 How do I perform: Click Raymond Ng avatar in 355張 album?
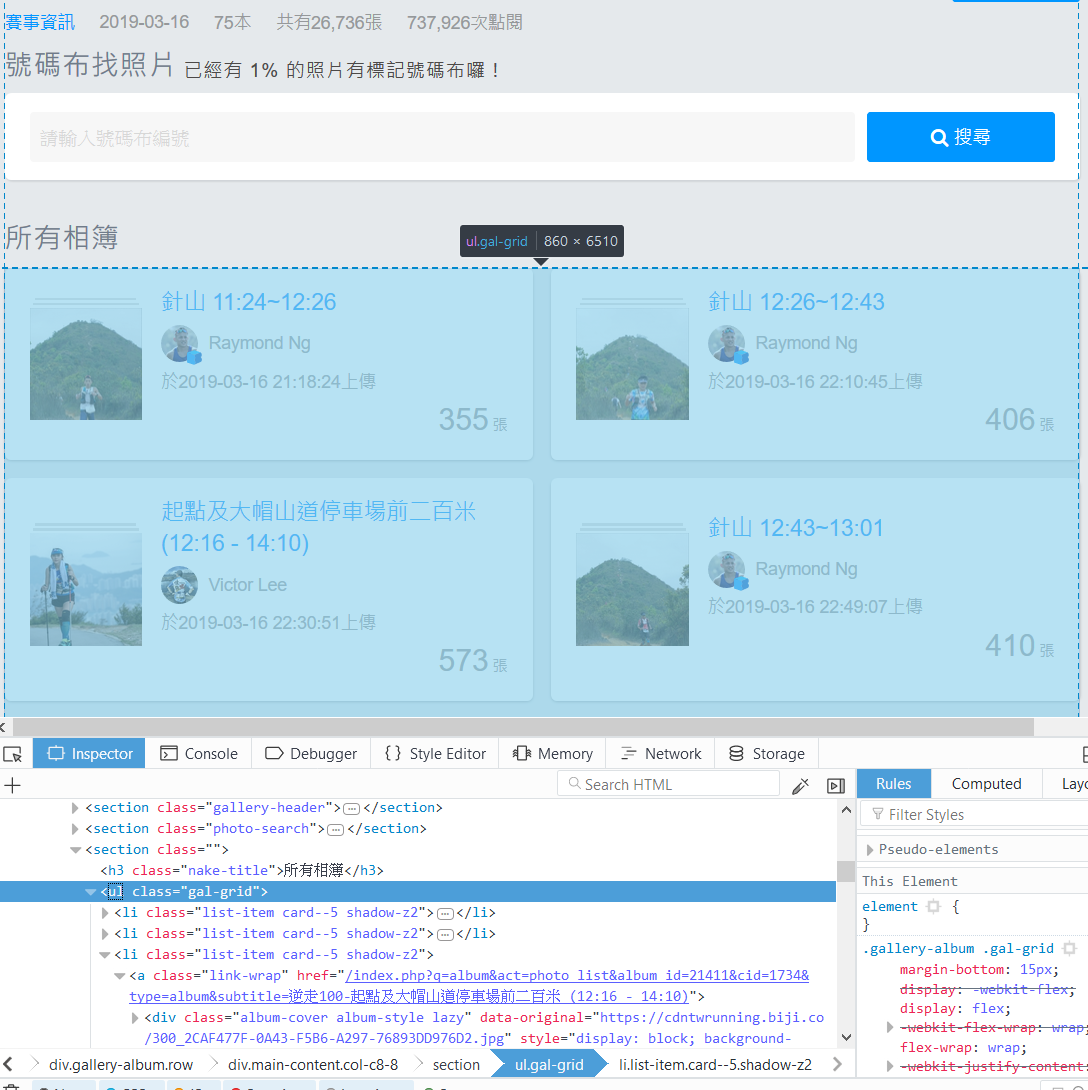coord(181,344)
